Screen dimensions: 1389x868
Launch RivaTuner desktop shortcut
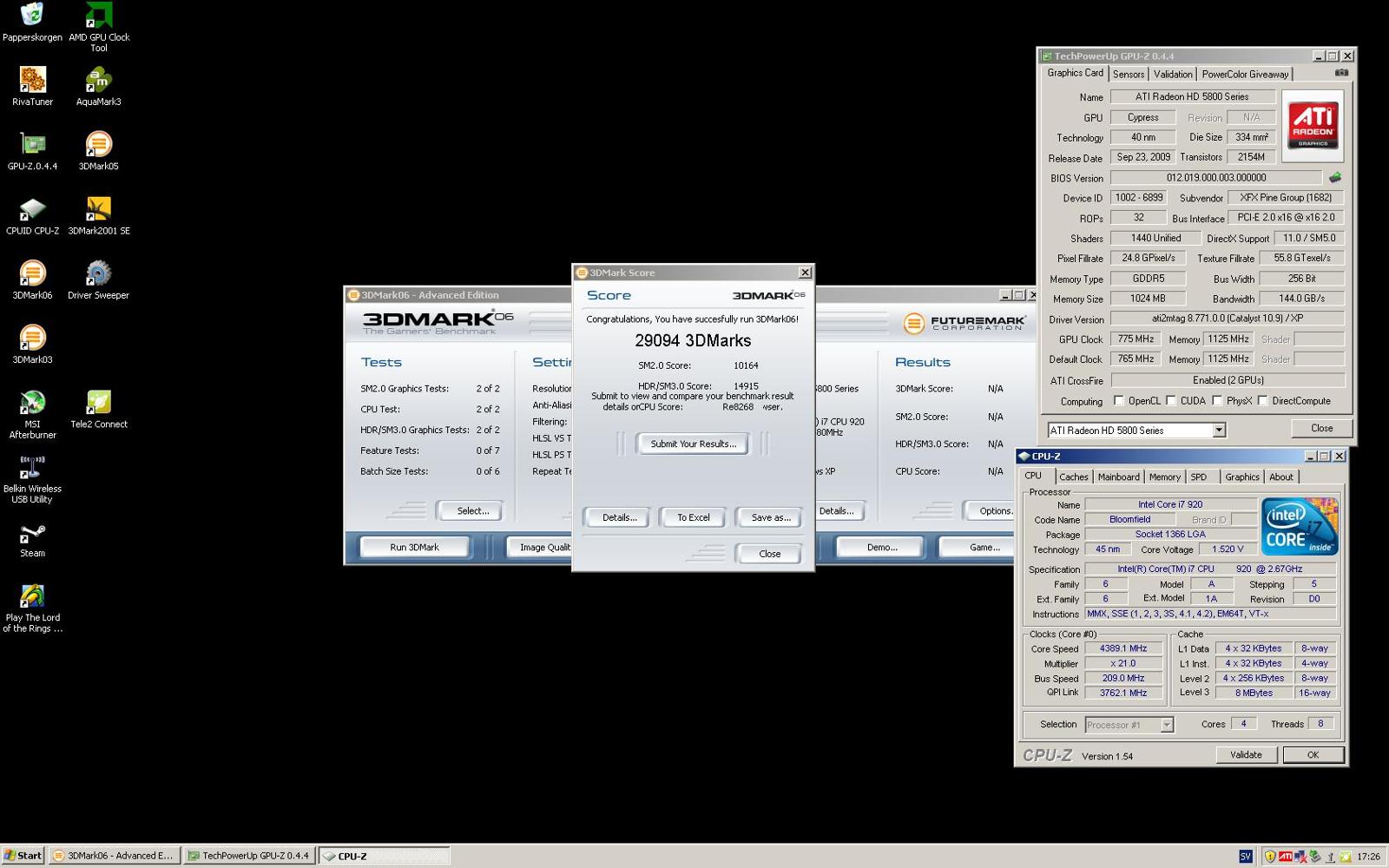(32, 87)
